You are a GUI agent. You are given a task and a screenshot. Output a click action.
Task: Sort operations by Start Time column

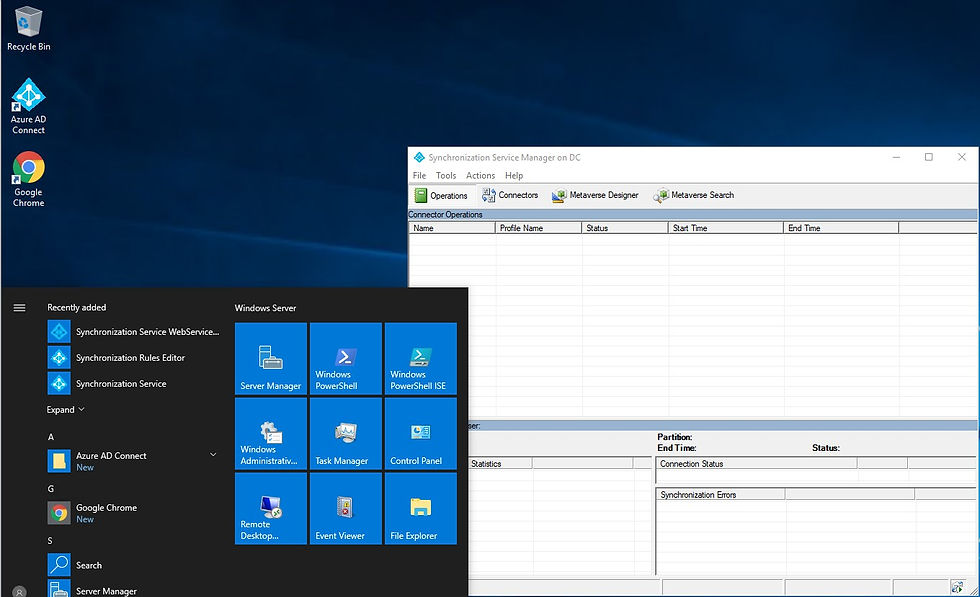click(x=726, y=228)
